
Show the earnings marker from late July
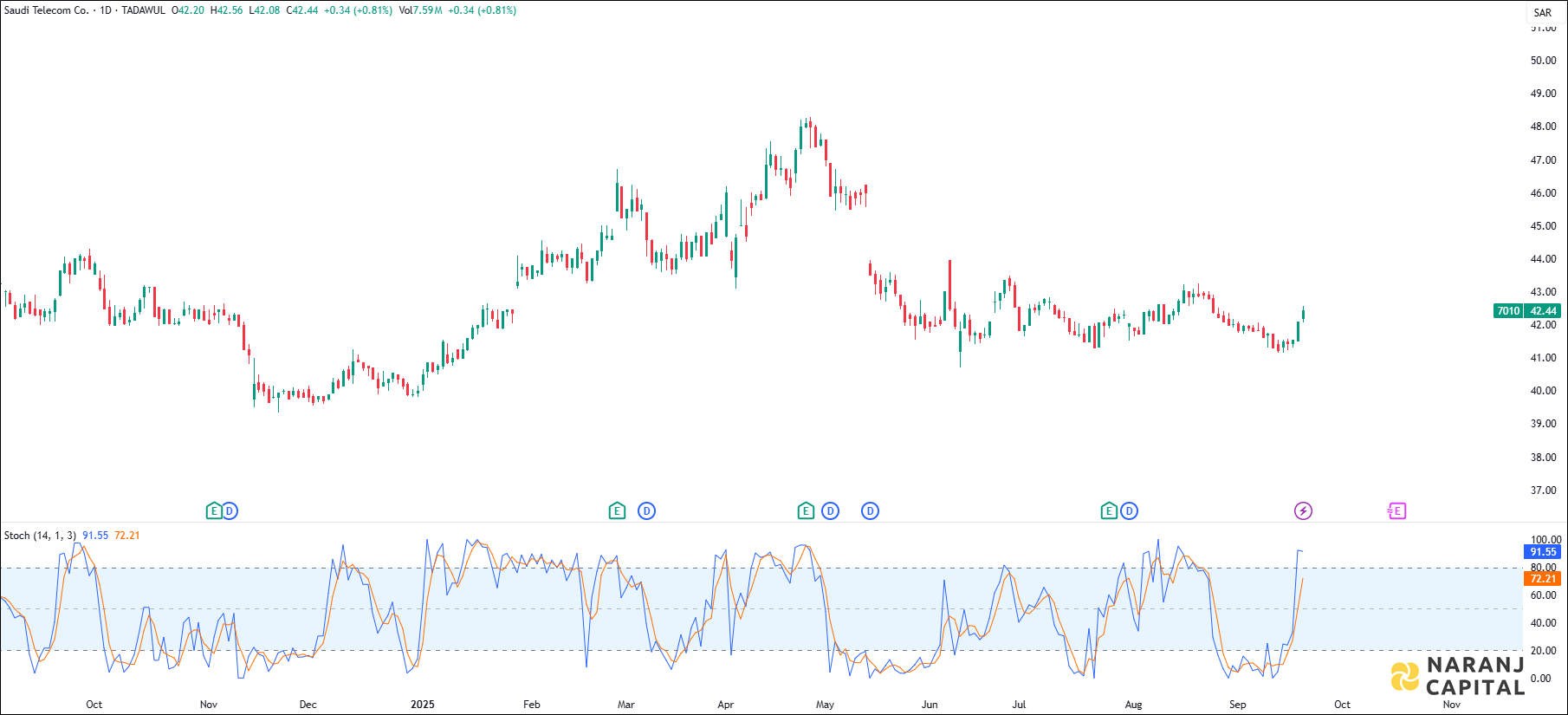(x=1109, y=511)
